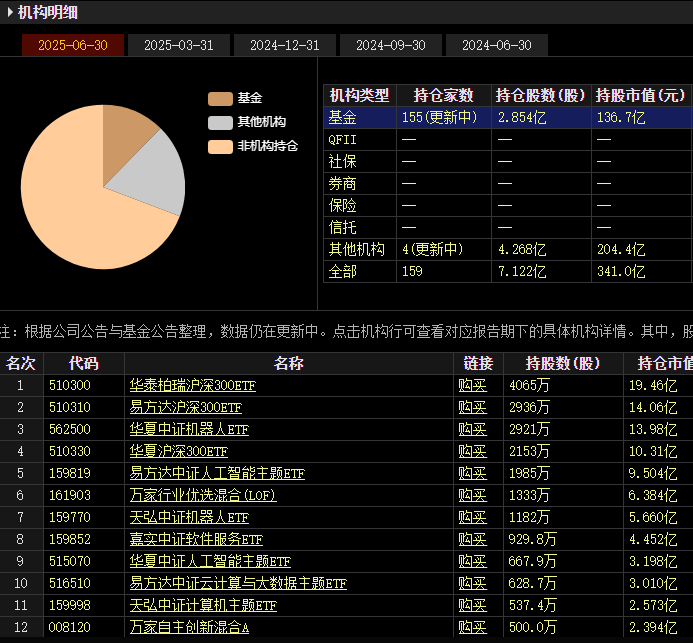Open the 2024-12-31 report tab
Image resolution: width=693 pixels, height=643 pixels.
[x=284, y=45]
